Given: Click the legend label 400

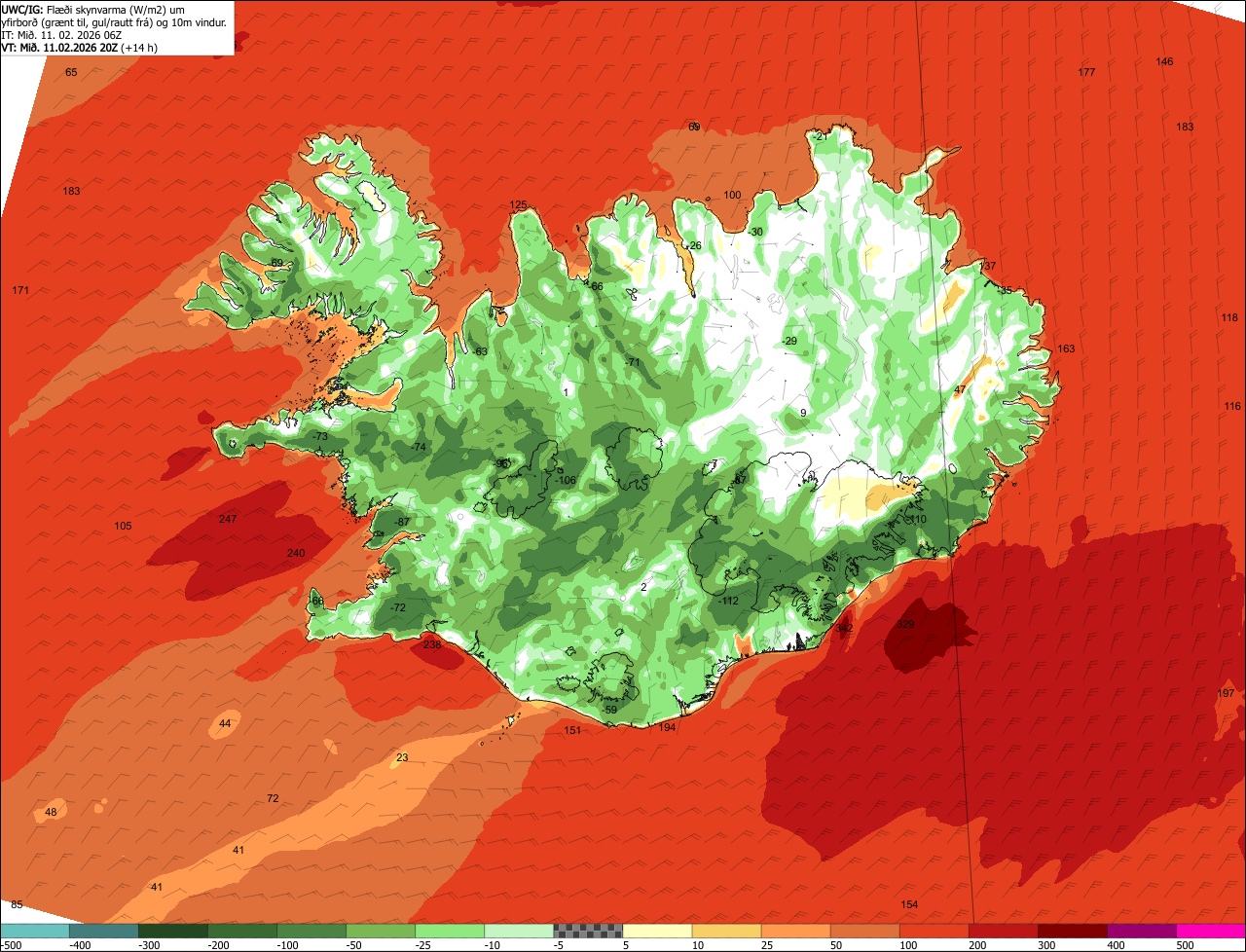Looking at the screenshot, I should (1116, 945).
